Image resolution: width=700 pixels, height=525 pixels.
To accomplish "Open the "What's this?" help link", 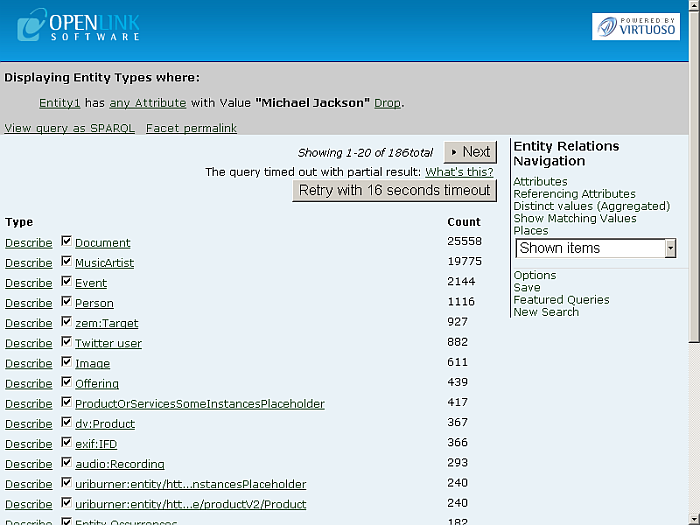I will point(459,172).
